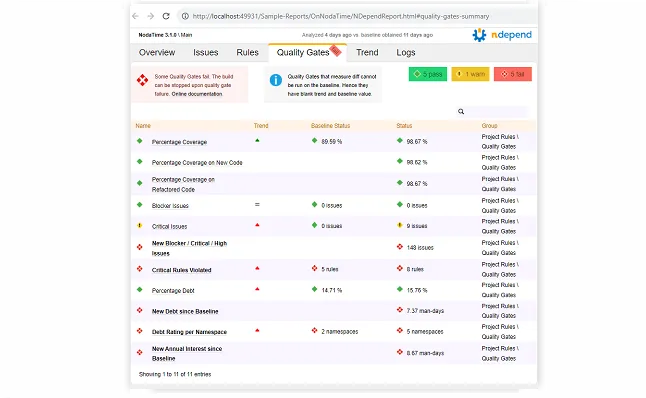Screen dimensions: 646x398
Task: Open the Critical Issues gate
Action: click(169, 227)
